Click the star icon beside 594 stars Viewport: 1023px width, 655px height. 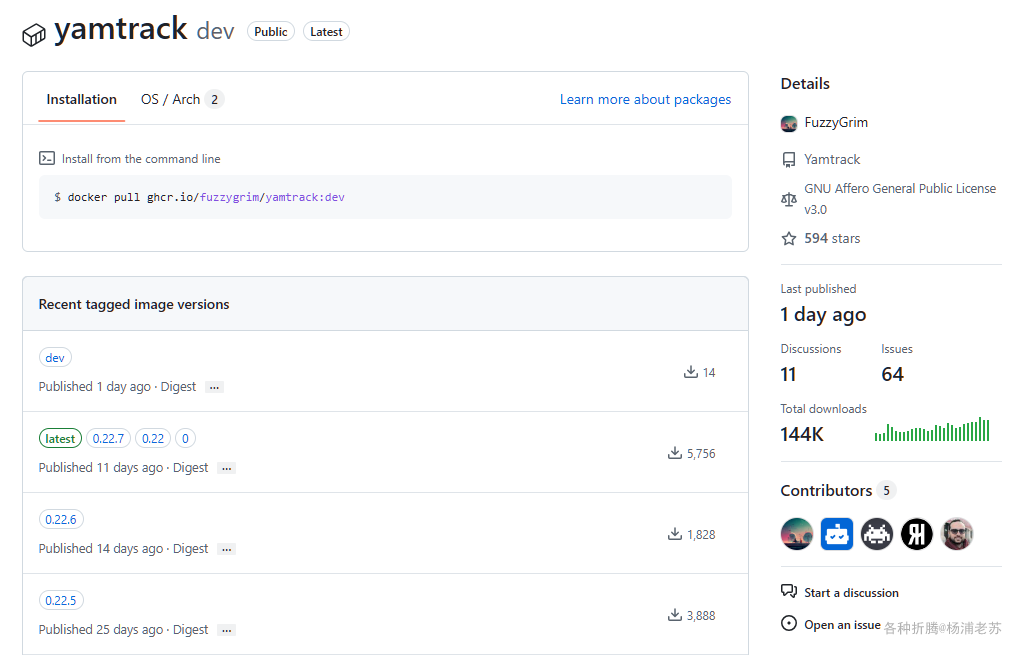tap(789, 239)
